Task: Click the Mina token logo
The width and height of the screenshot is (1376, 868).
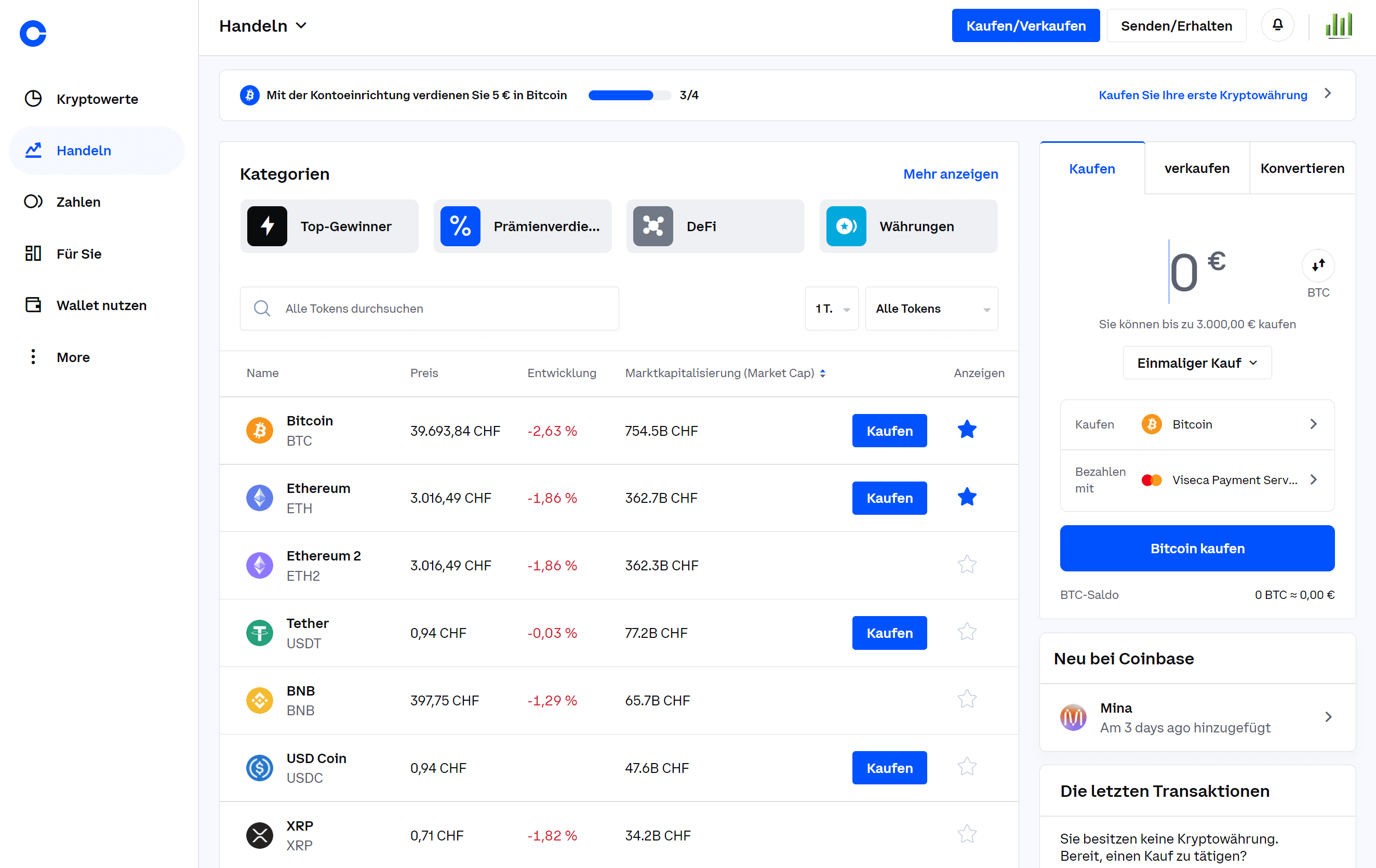Action: [x=1073, y=717]
